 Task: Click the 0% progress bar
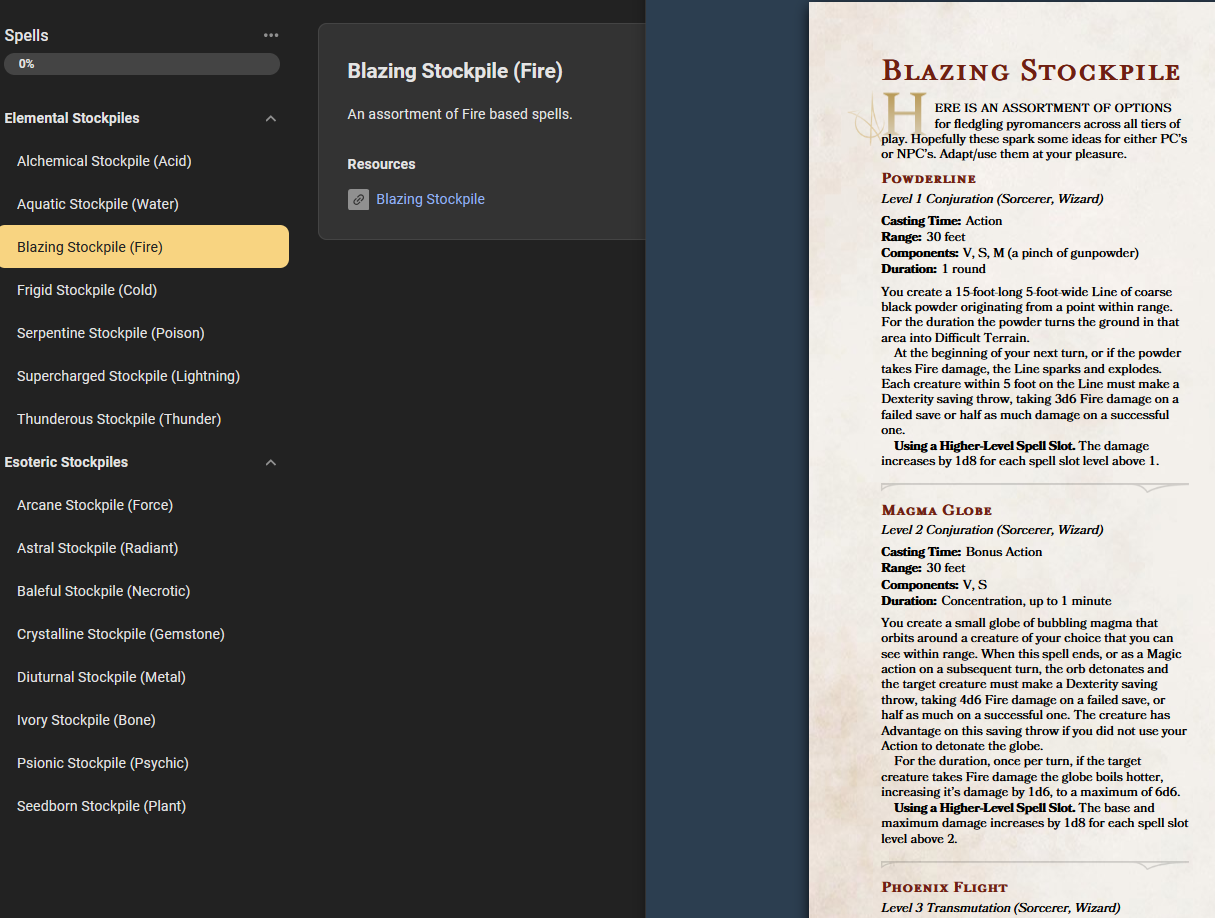click(x=142, y=64)
